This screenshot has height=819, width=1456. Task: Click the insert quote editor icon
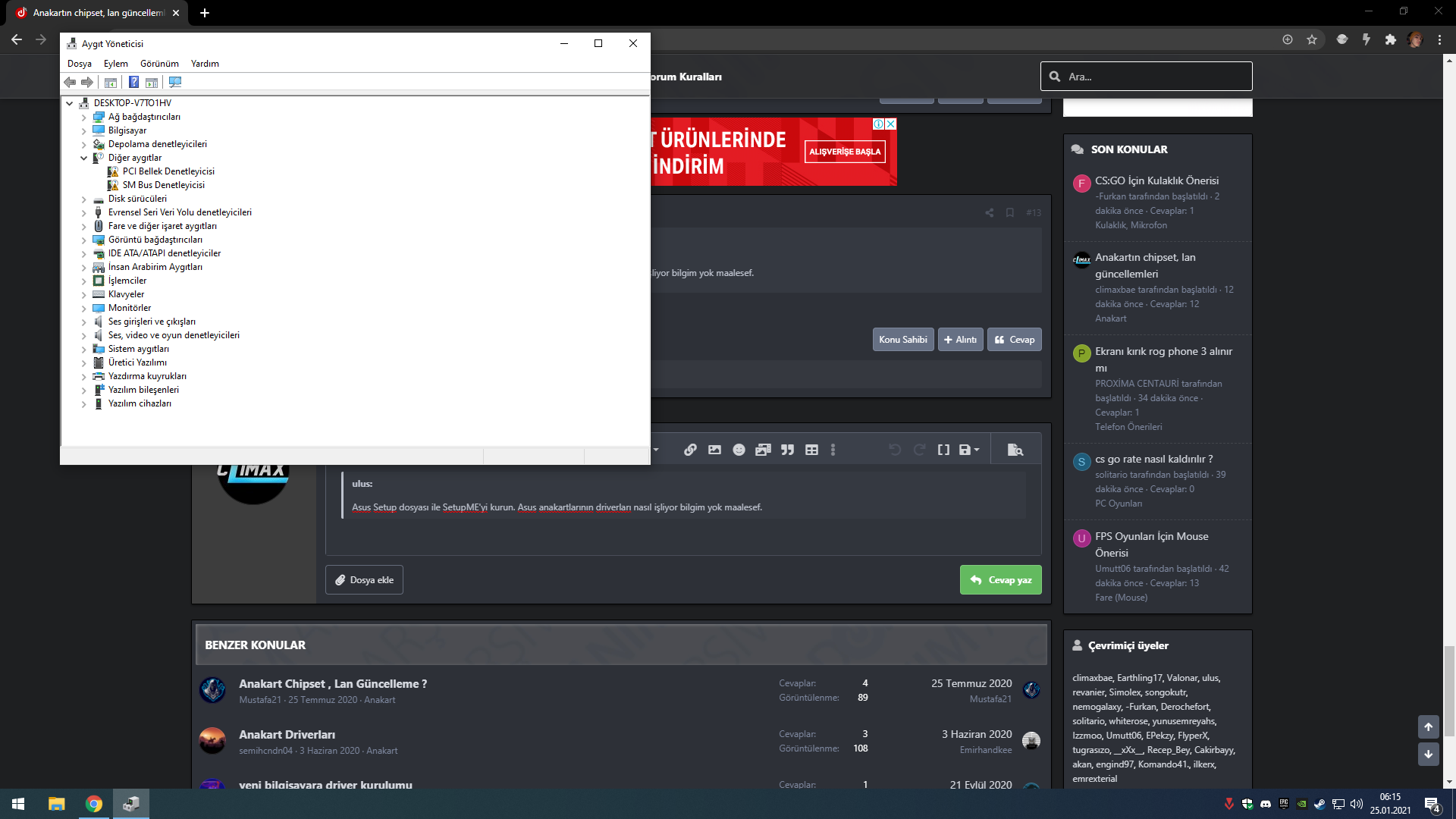(787, 450)
